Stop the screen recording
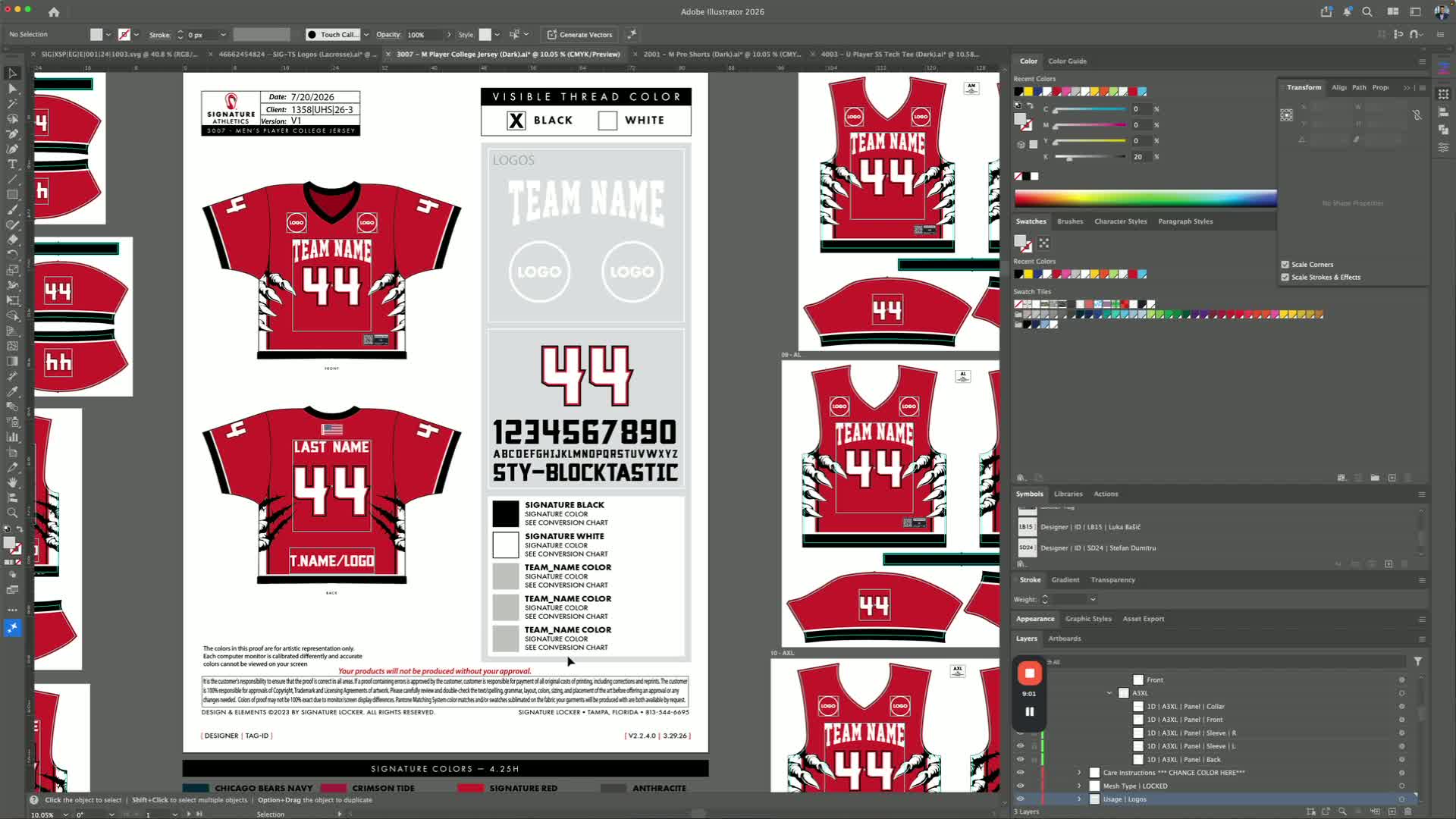The width and height of the screenshot is (1456, 819). pyautogui.click(x=1029, y=673)
